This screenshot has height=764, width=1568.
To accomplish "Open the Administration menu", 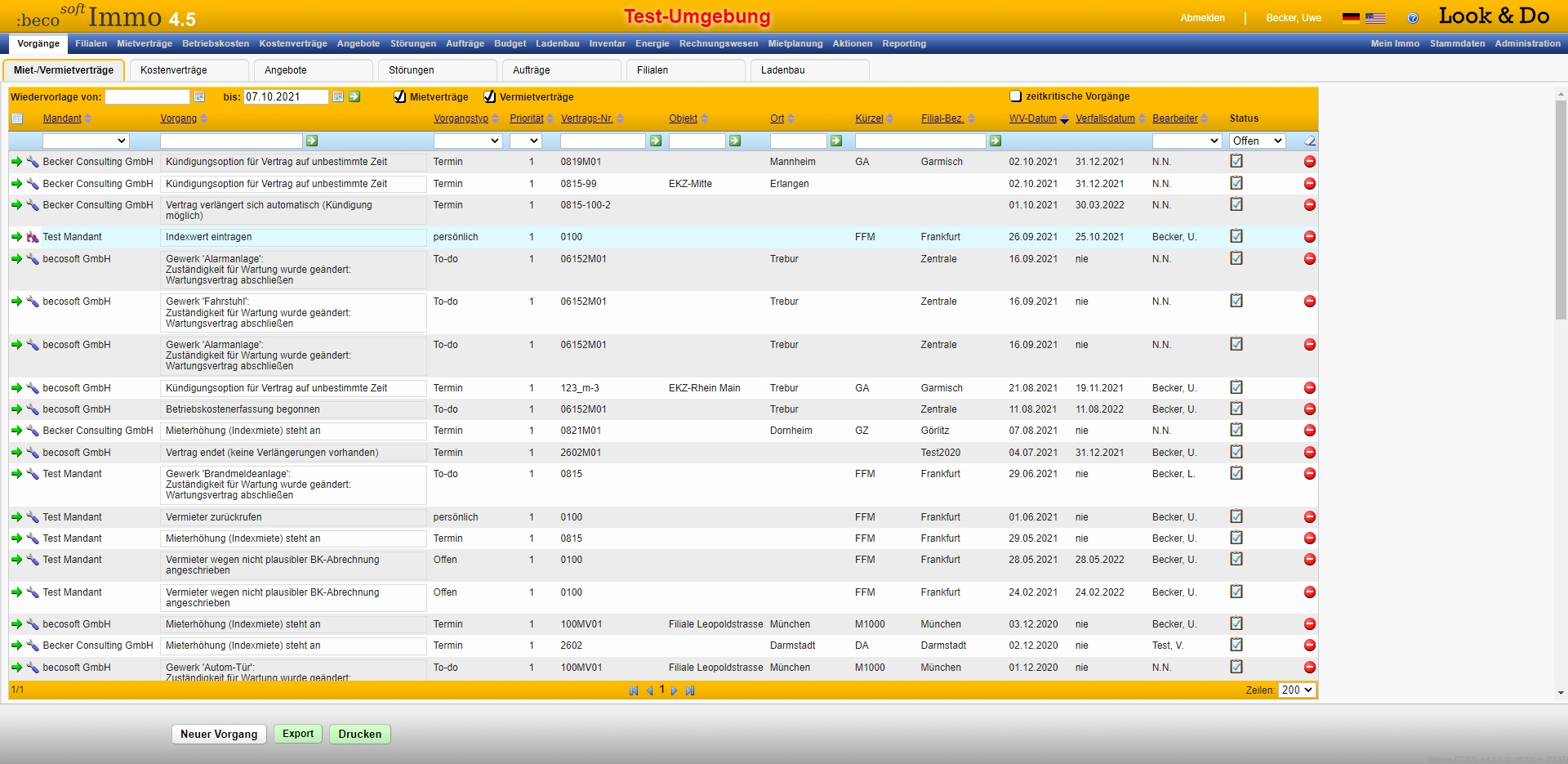I will pyautogui.click(x=1528, y=44).
